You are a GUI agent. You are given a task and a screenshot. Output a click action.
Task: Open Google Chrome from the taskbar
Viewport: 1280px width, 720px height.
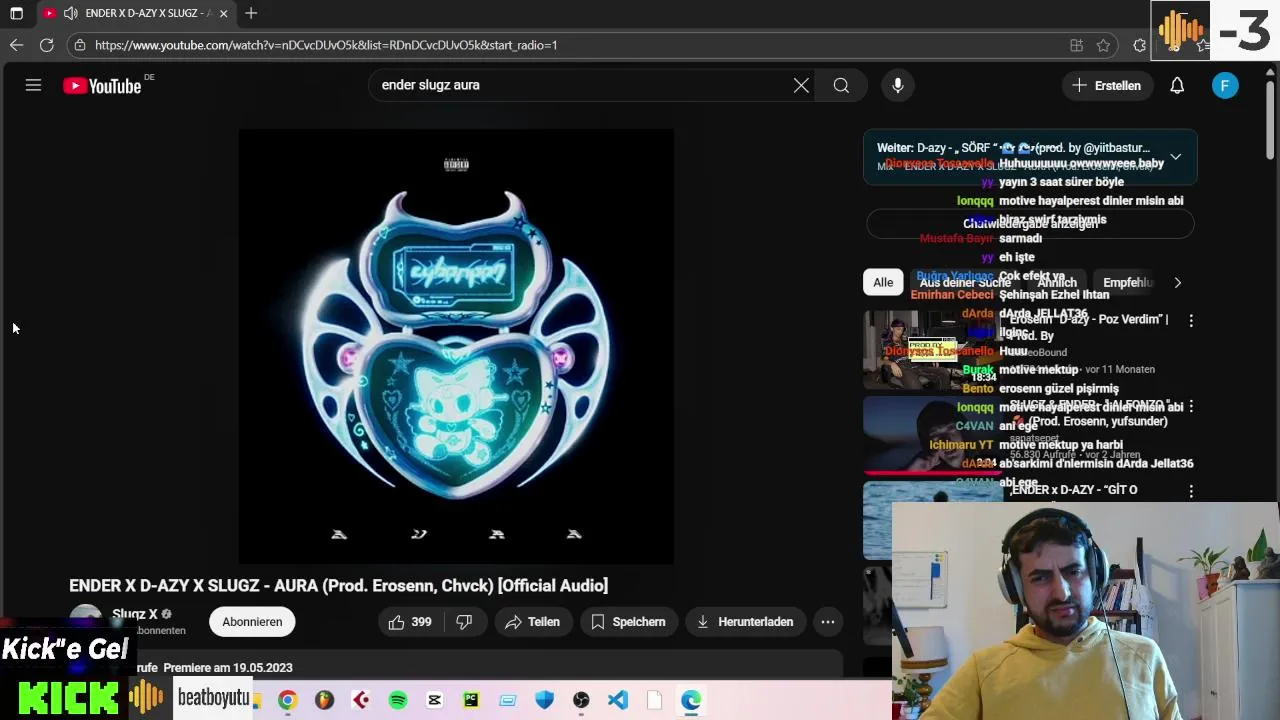point(287,700)
